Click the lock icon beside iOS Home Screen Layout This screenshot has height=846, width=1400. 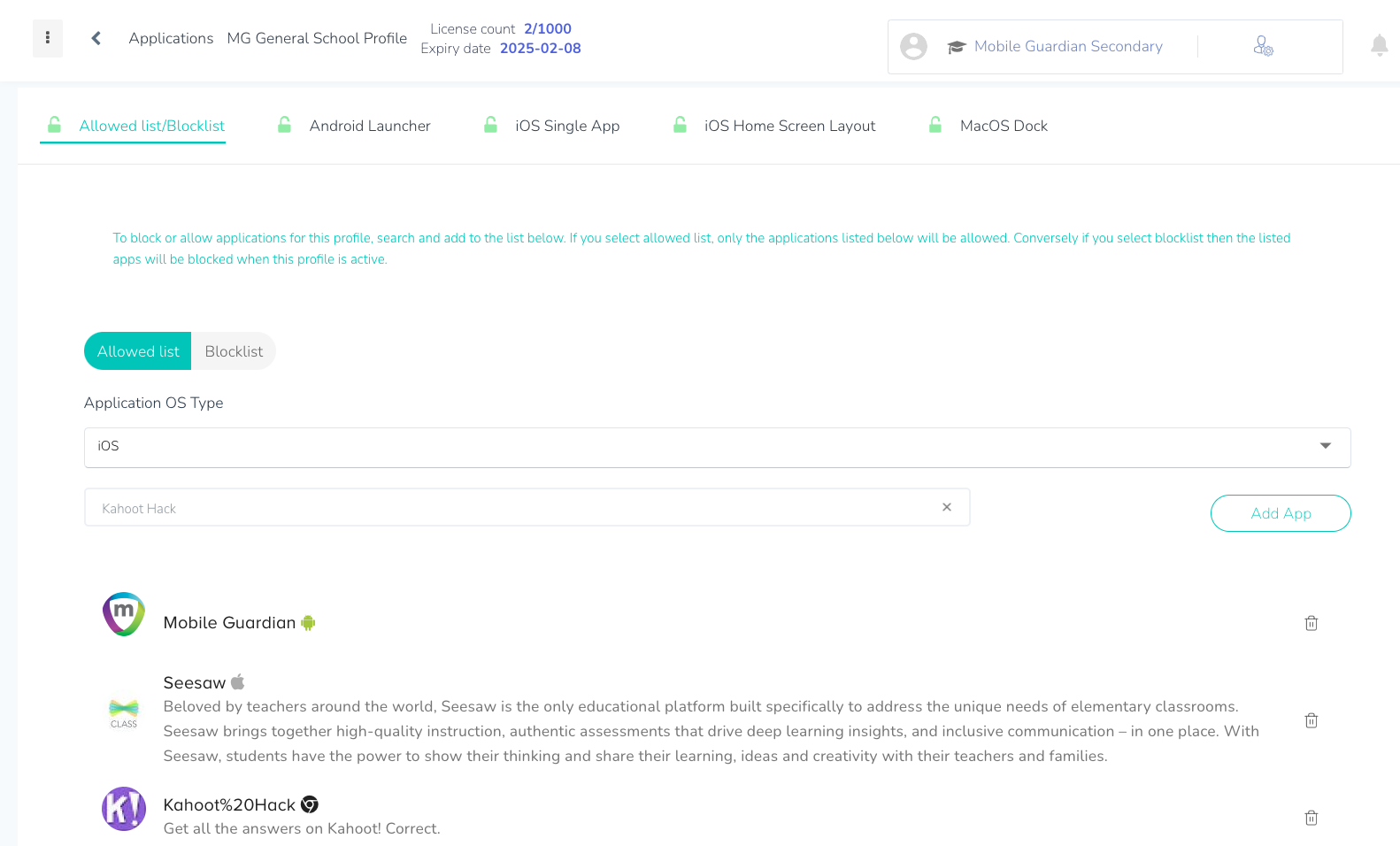pos(680,125)
